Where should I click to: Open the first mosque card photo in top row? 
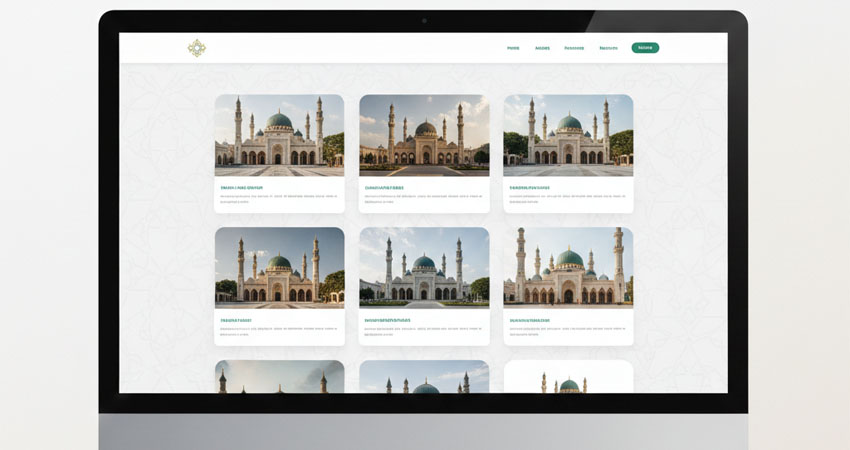280,136
